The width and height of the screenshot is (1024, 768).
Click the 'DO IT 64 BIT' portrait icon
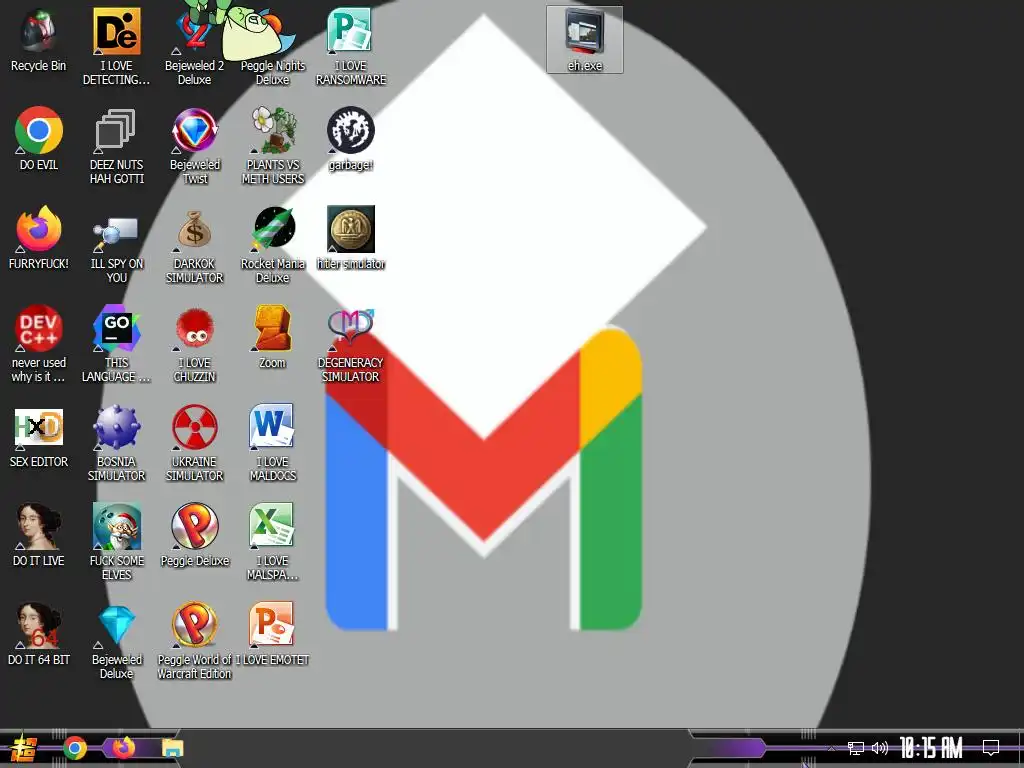click(39, 635)
